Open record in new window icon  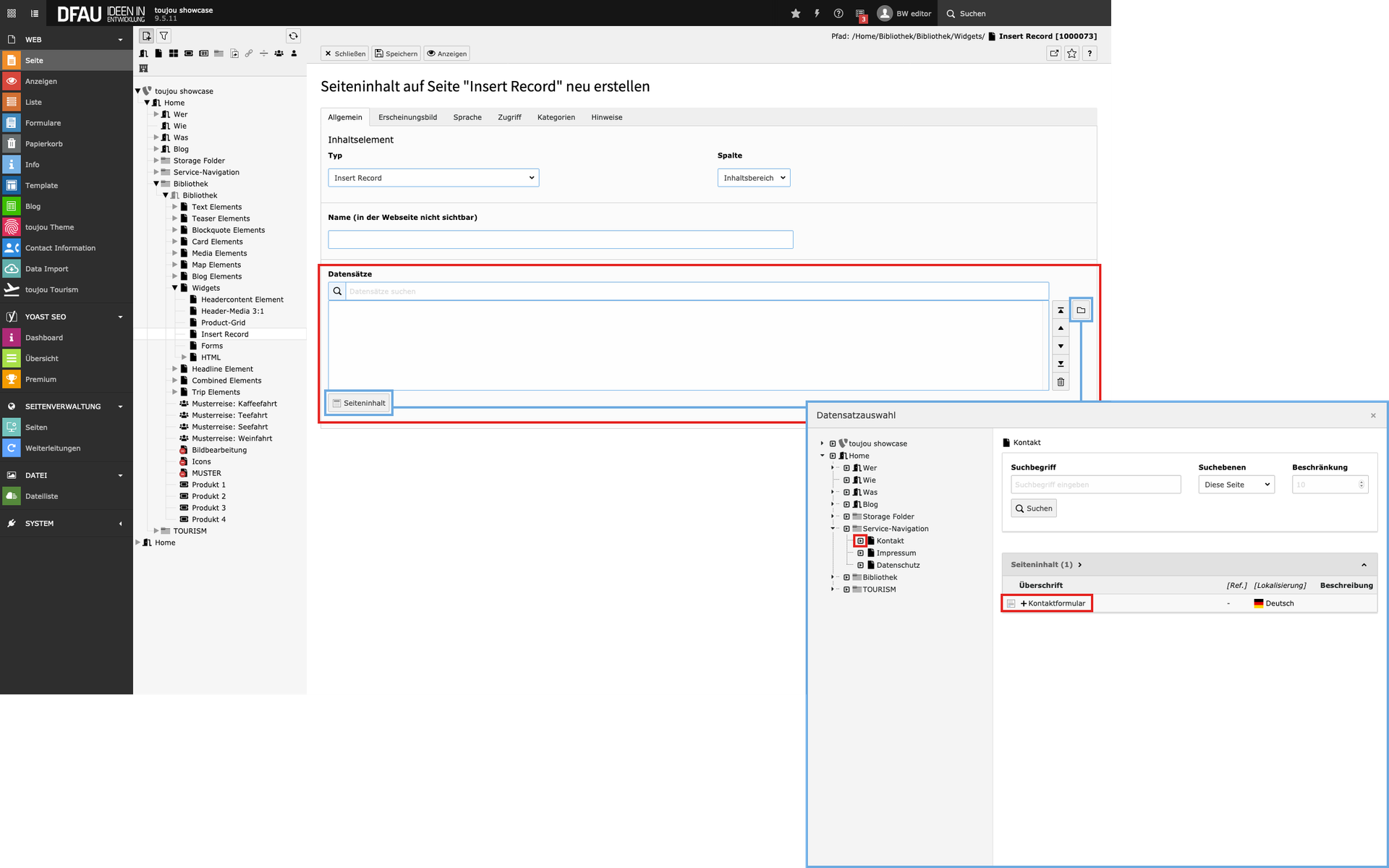pos(1054,53)
